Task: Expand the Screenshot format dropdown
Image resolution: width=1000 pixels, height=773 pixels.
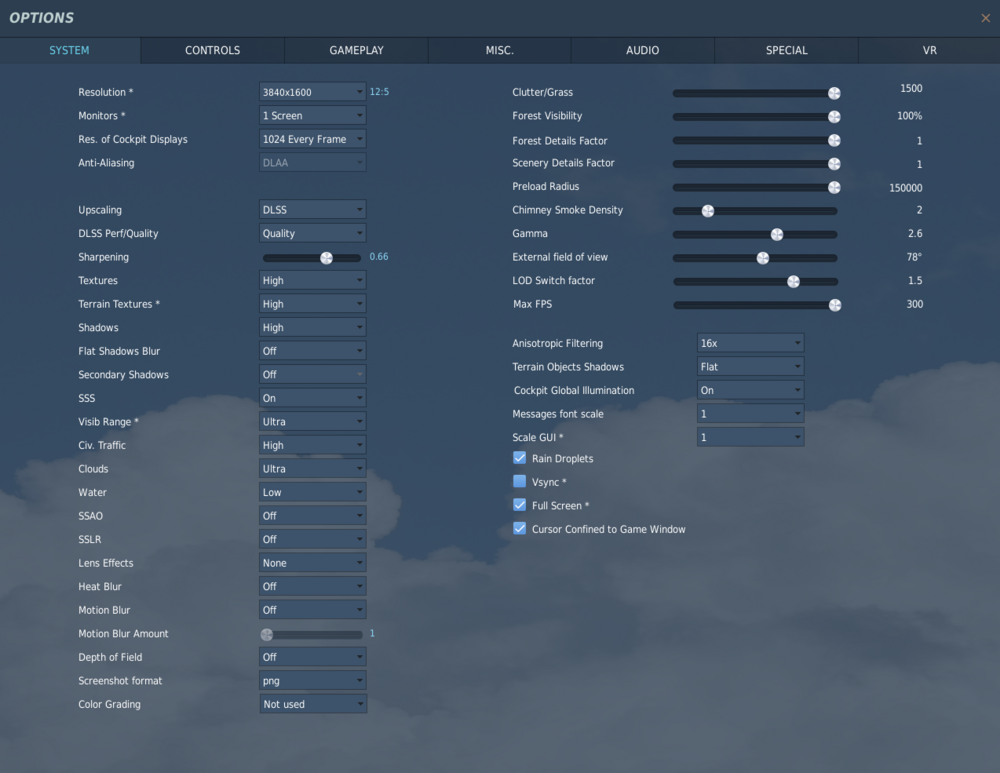Action: click(x=312, y=681)
